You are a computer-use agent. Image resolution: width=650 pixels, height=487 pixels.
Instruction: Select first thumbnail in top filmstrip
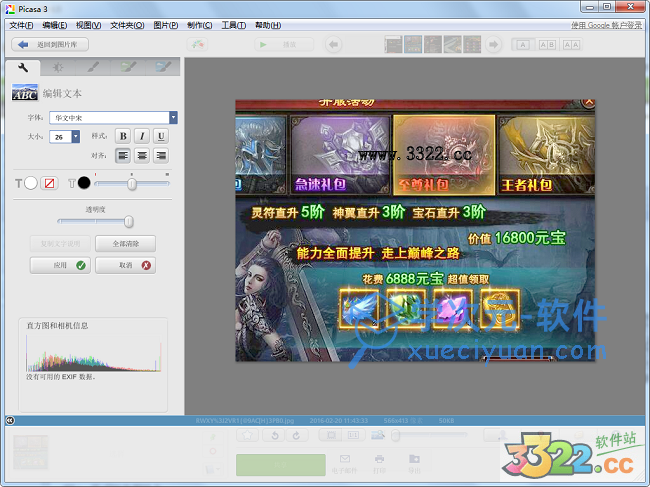(x=393, y=44)
